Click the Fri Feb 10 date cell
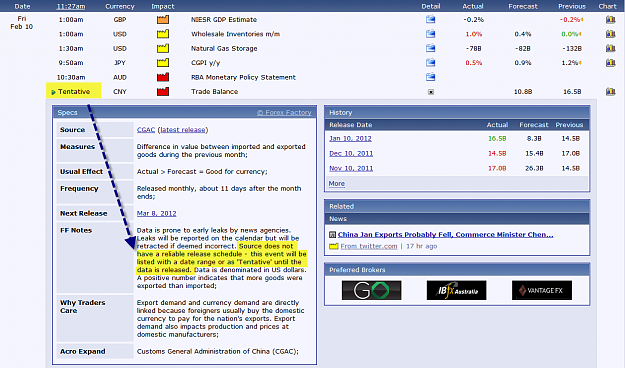 point(22,23)
